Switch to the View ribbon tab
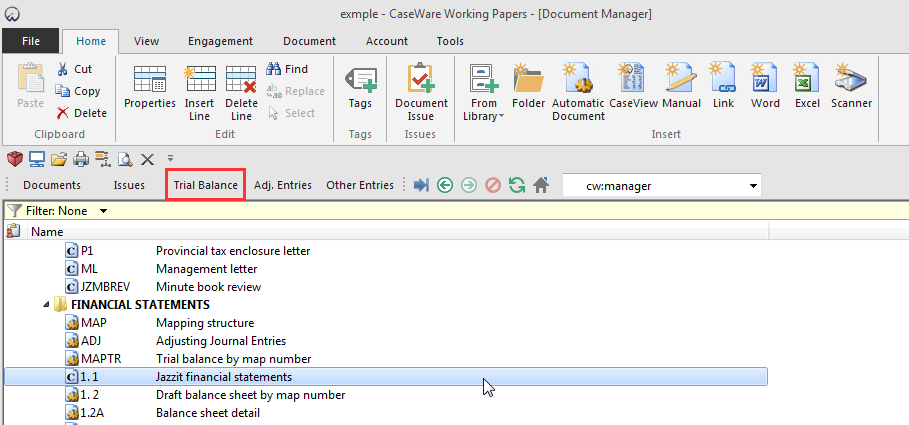Screen dimensions: 909x425 (146, 41)
